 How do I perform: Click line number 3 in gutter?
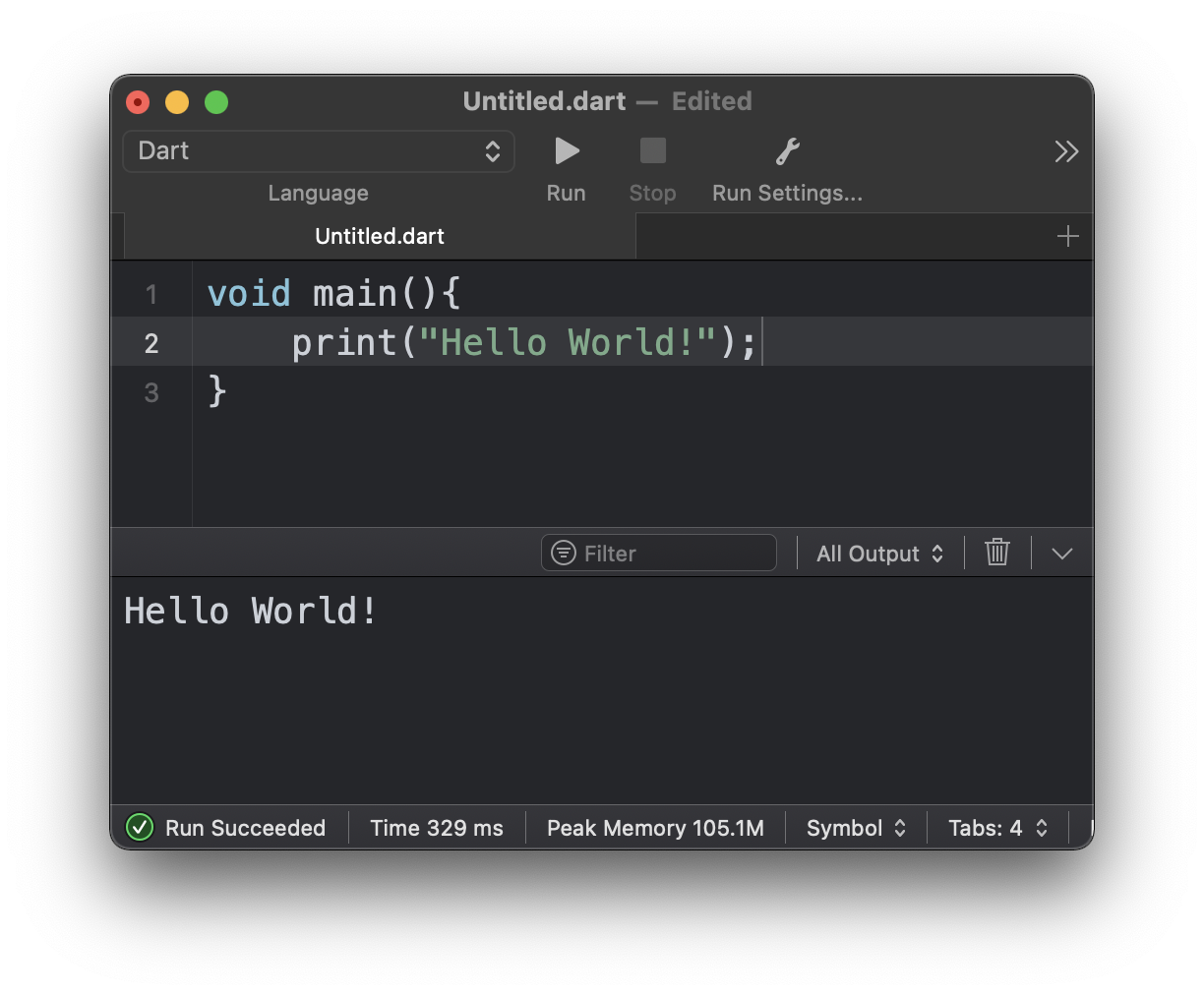click(x=151, y=392)
